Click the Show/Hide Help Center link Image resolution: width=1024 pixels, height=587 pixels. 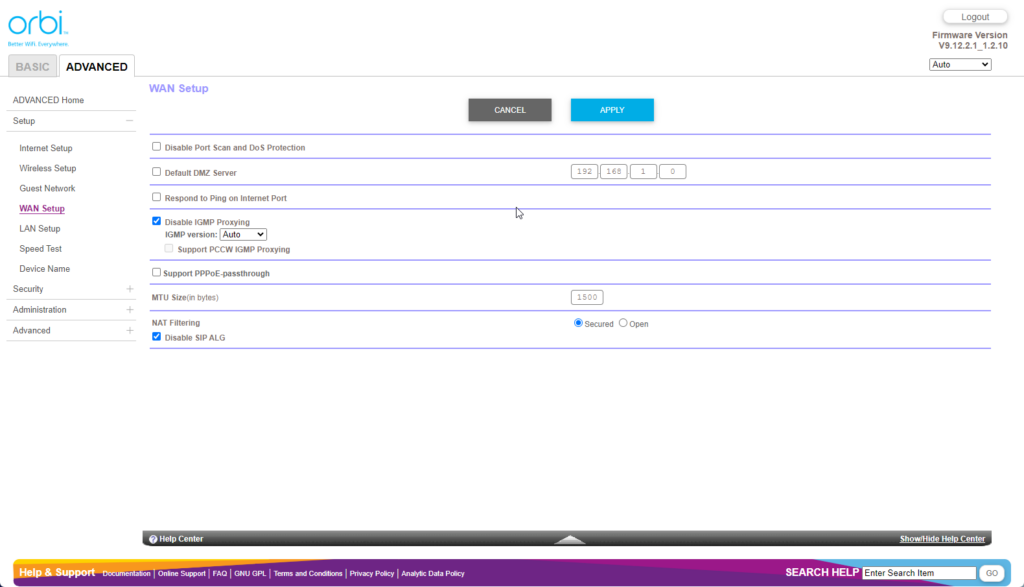pos(942,539)
